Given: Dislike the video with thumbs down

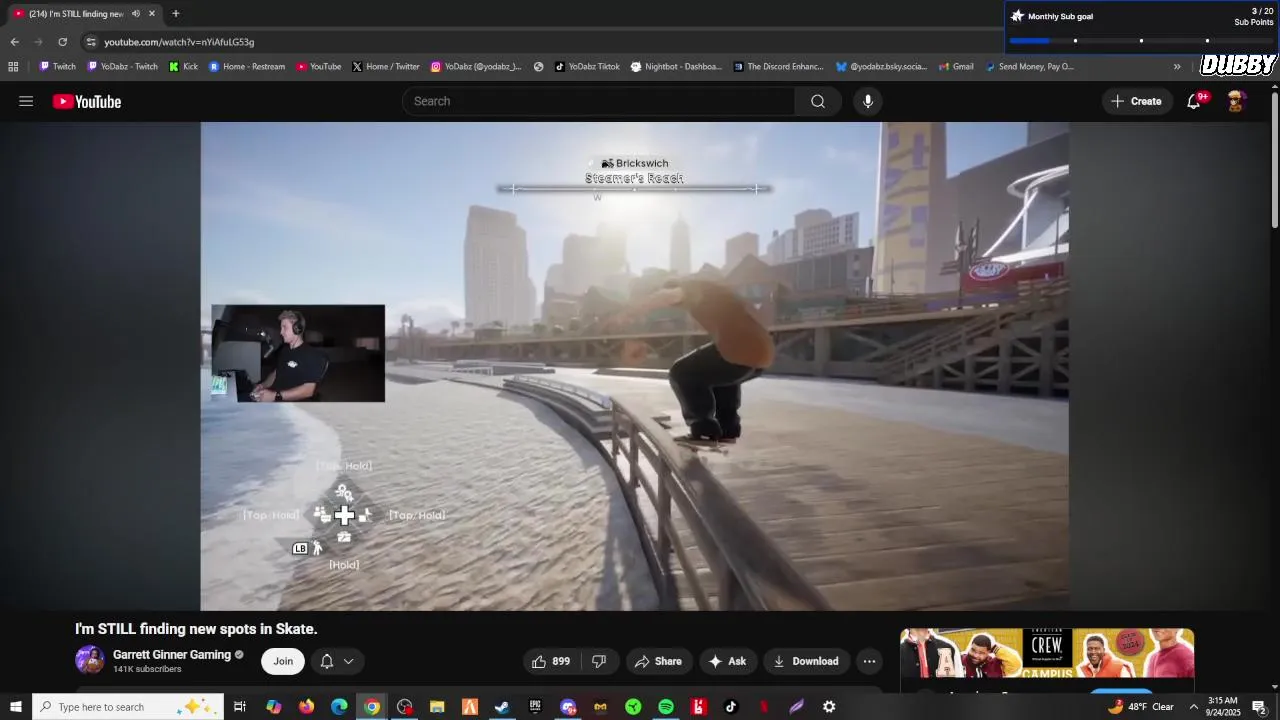Looking at the screenshot, I should pyautogui.click(x=599, y=661).
